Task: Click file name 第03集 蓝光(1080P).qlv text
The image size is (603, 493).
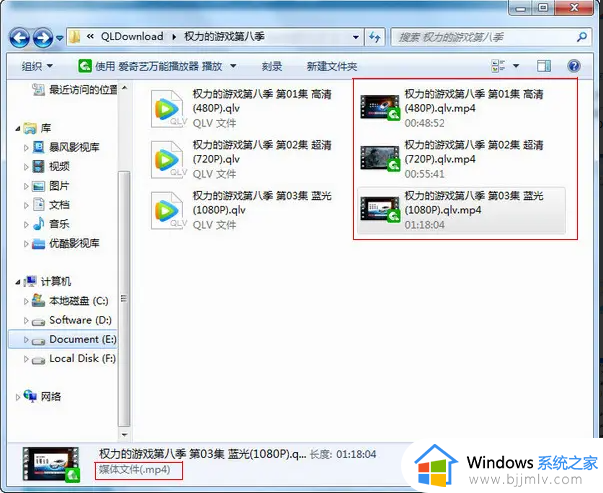Action: coord(262,203)
